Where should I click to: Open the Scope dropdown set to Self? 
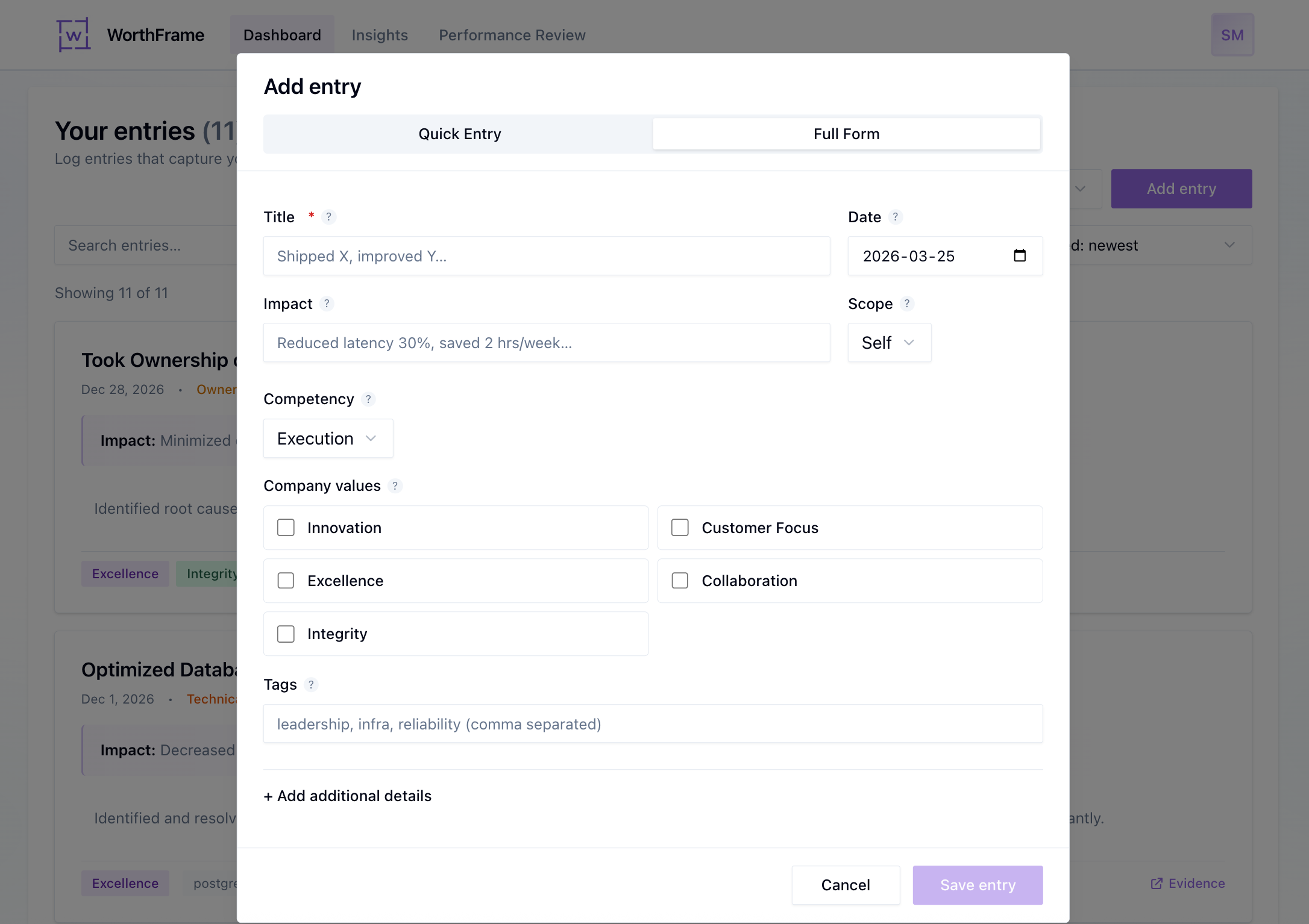click(x=889, y=342)
